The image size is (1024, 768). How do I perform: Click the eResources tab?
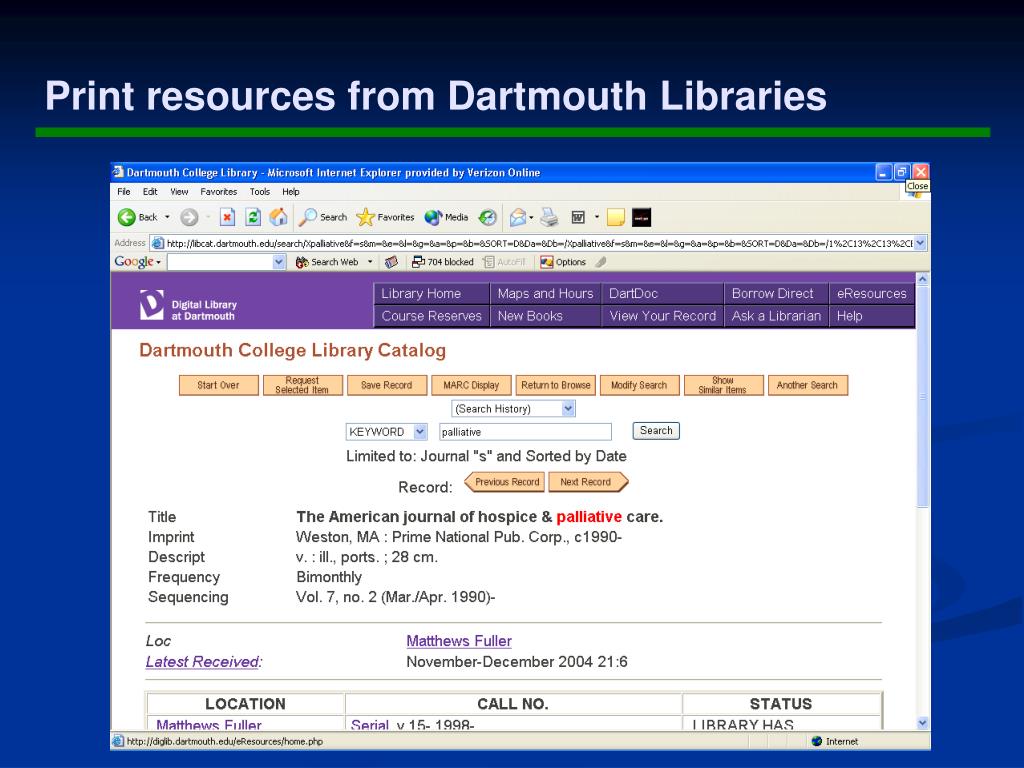pos(871,294)
